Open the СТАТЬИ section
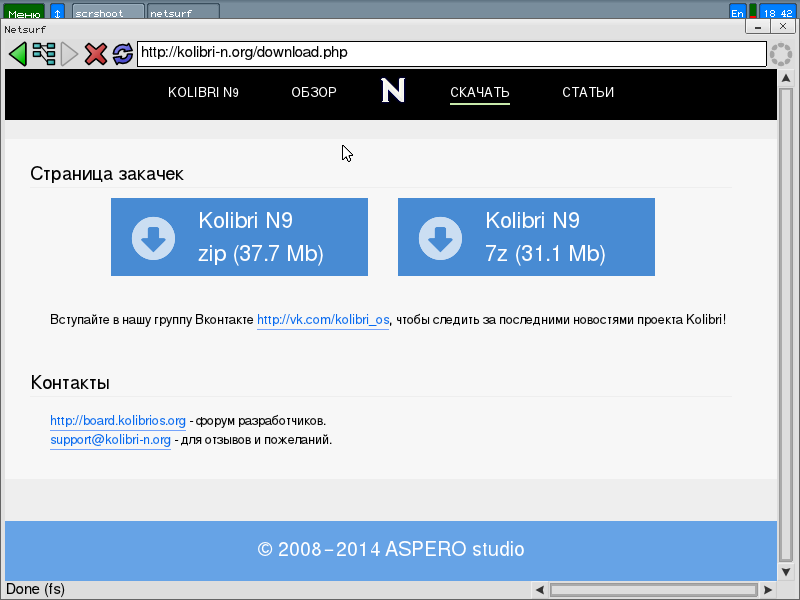800x600 pixels. coord(587,92)
